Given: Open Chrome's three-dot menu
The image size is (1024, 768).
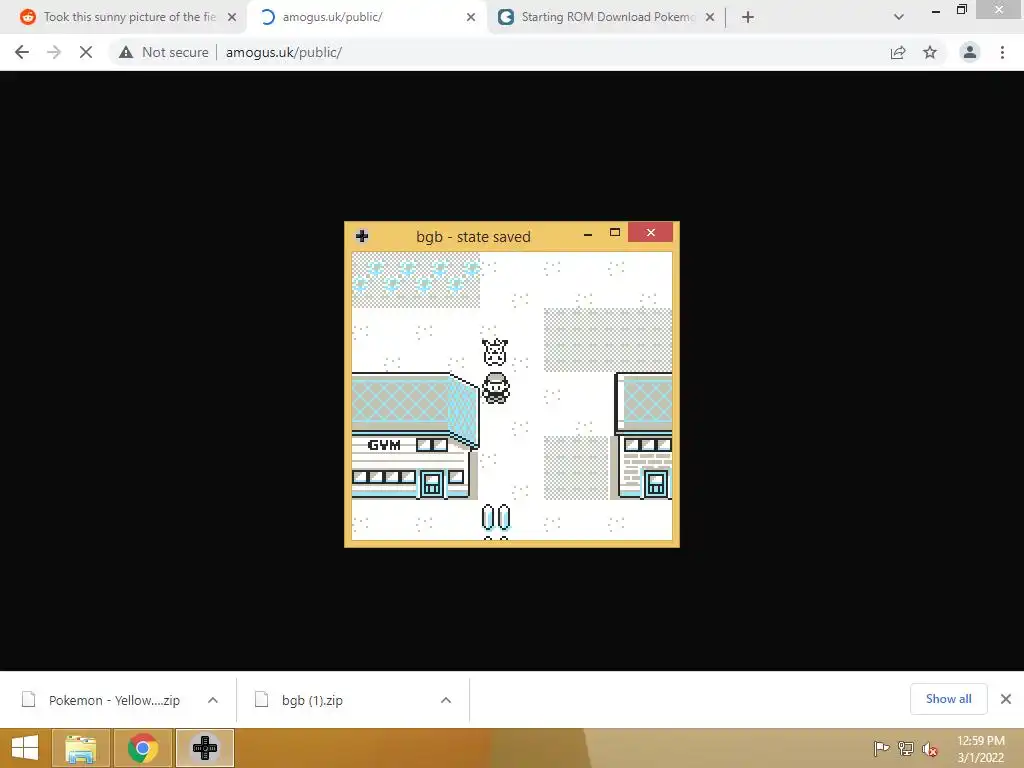Looking at the screenshot, I should click(x=1002, y=52).
